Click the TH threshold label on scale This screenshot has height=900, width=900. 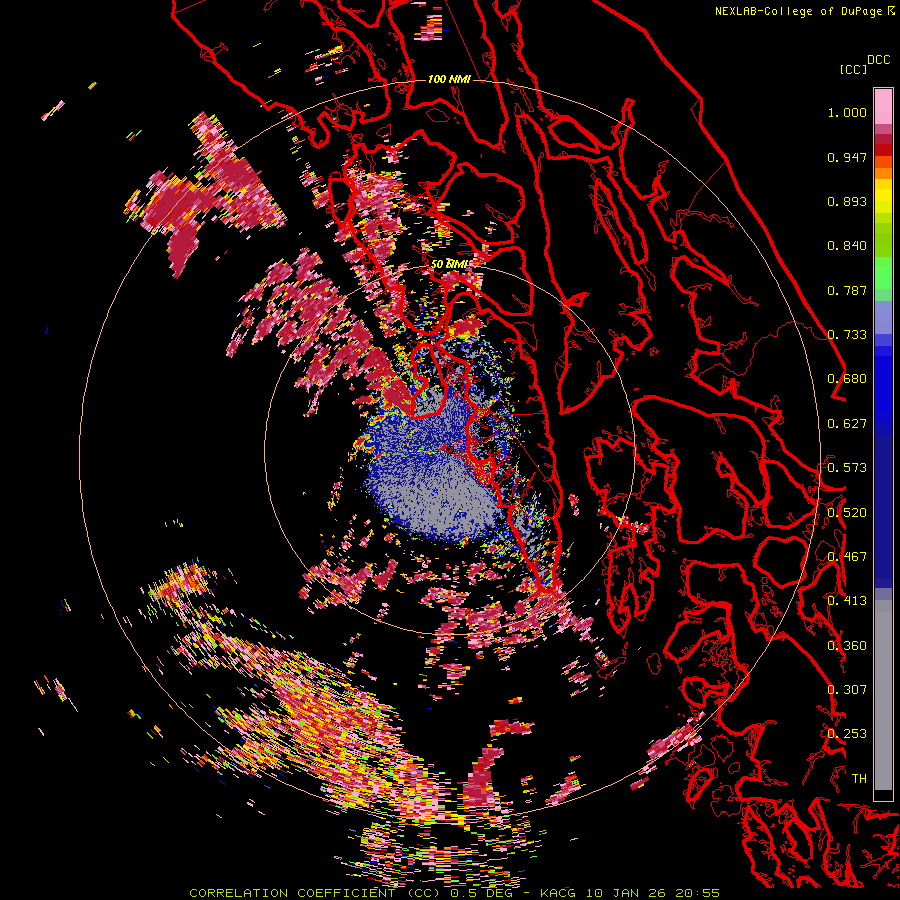859,779
